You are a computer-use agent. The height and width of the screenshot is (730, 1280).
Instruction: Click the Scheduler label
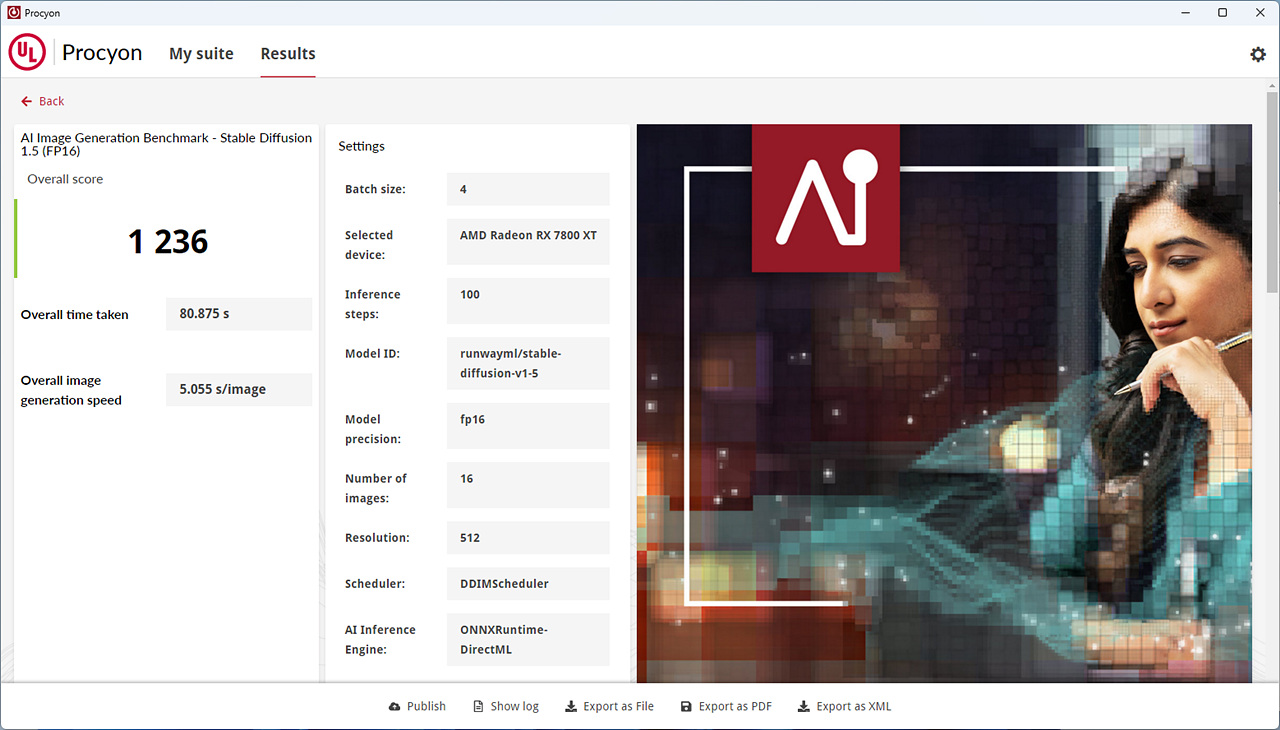coord(374,584)
